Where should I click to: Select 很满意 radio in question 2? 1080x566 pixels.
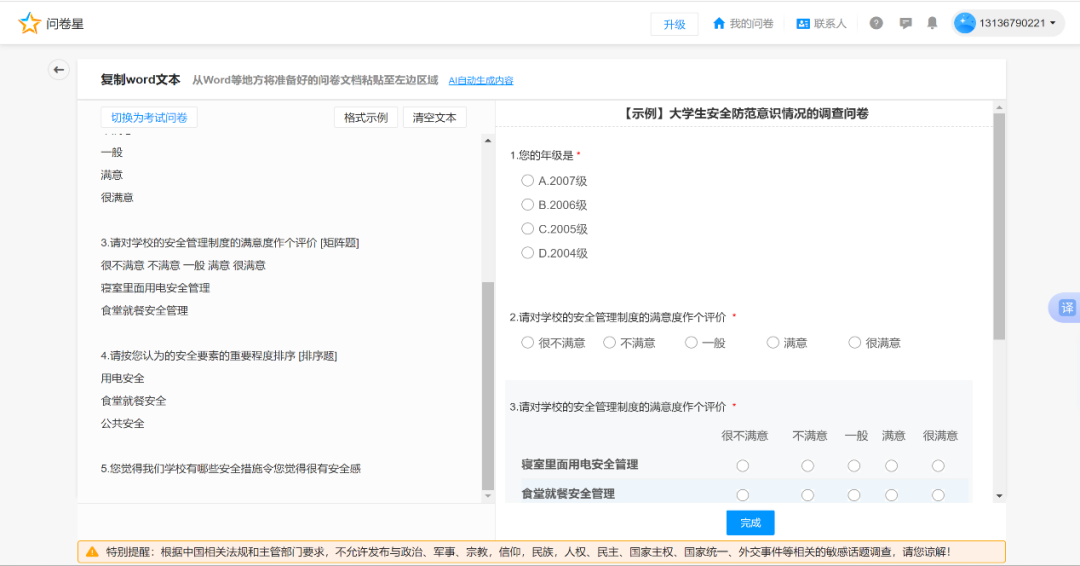(x=855, y=342)
